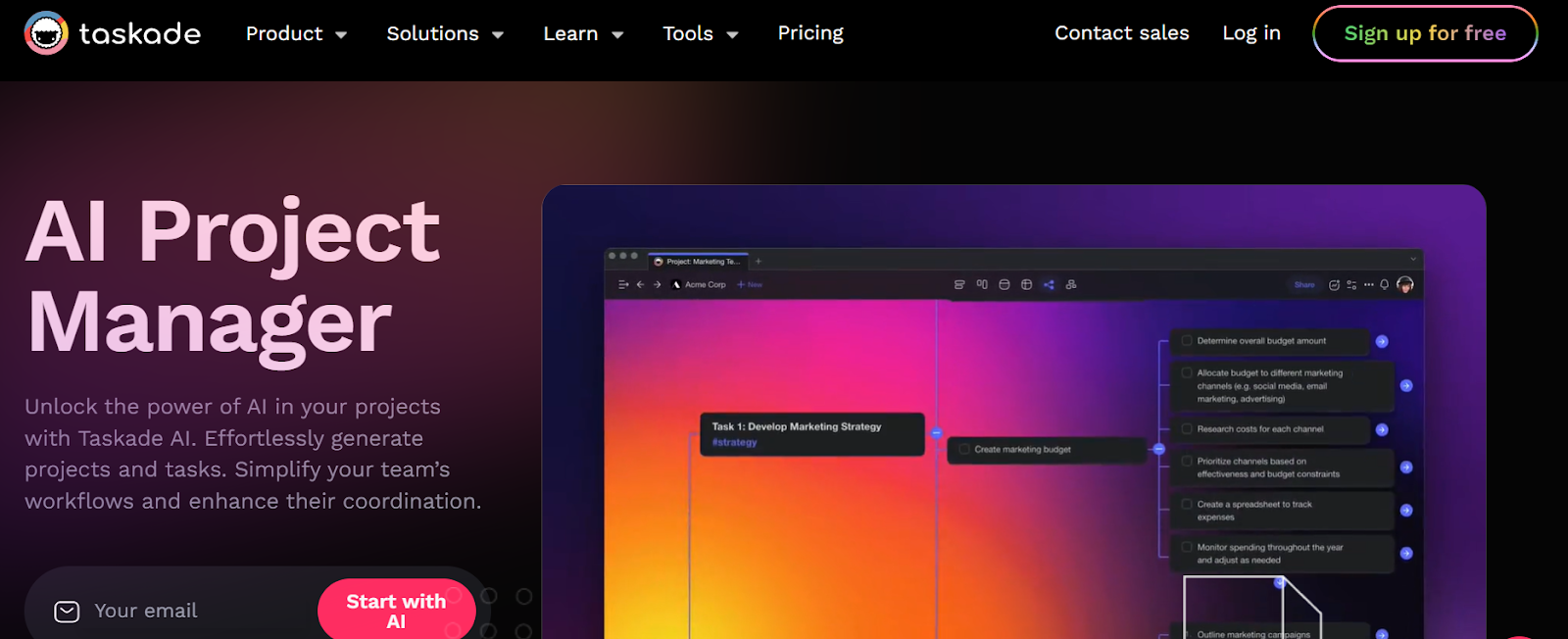Select the board view icon in demo app
Screen dimensions: 1568x639
pyautogui.click(x=982, y=285)
